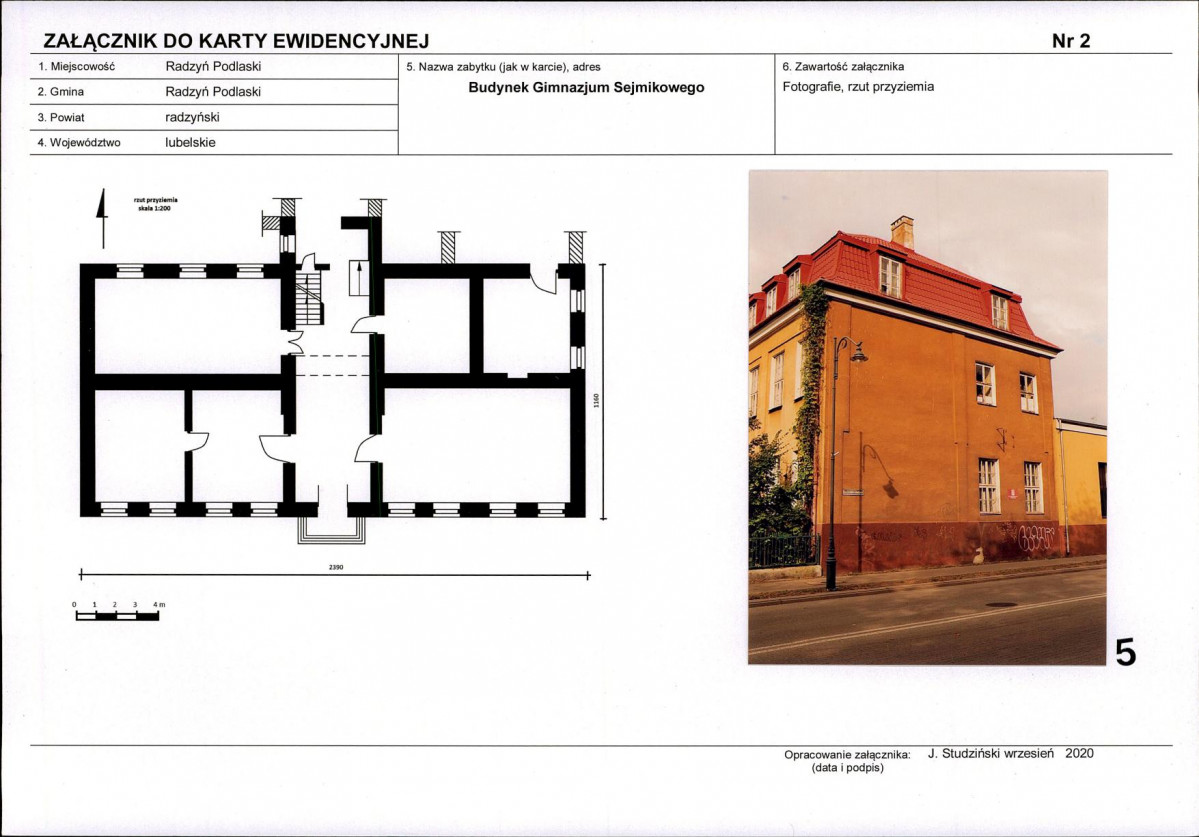This screenshot has height=837, width=1199.
Task: Open the building photograph
Action: [928, 417]
